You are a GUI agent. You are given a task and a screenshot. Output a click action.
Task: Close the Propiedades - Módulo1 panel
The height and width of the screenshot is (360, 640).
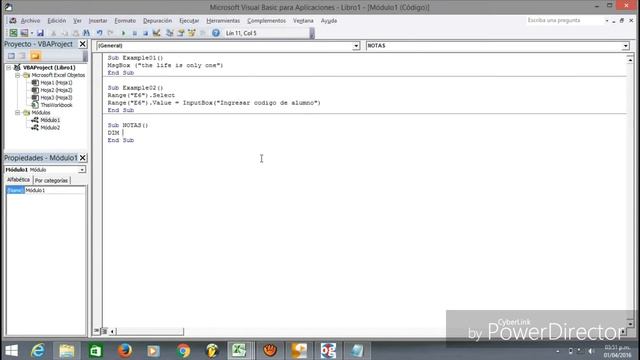pos(82,158)
